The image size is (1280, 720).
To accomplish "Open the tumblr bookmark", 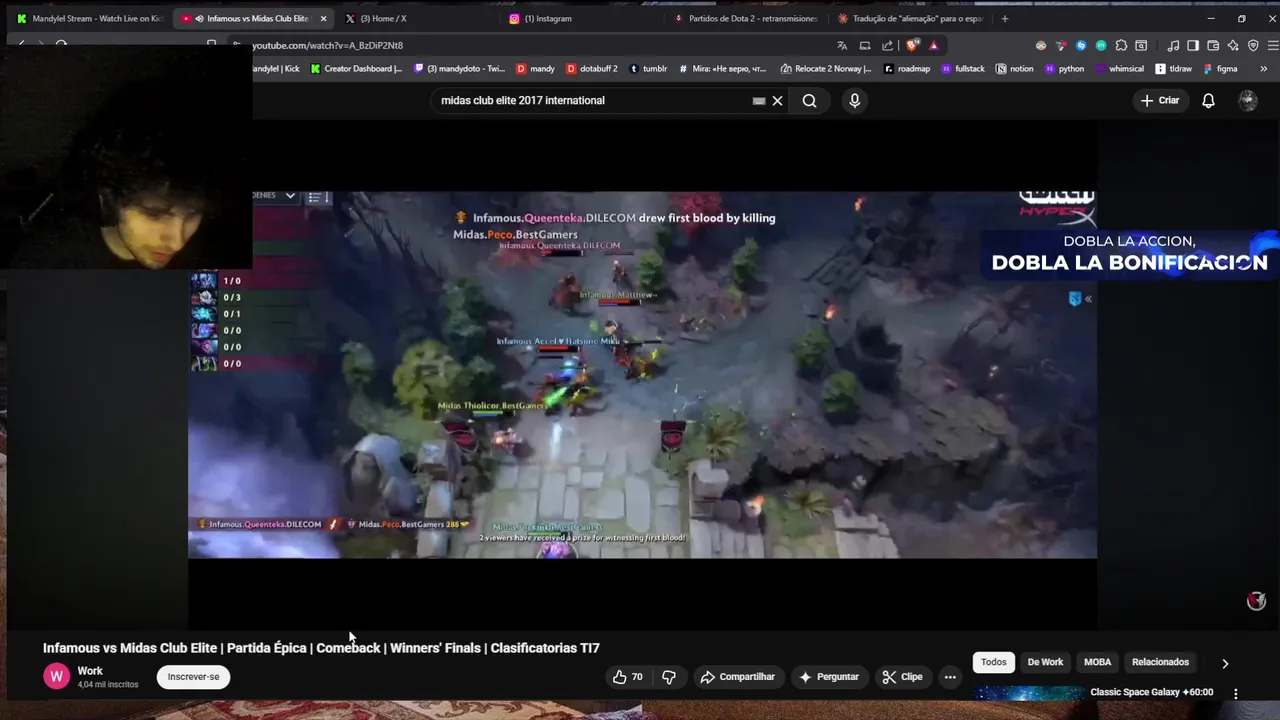I will point(648,69).
